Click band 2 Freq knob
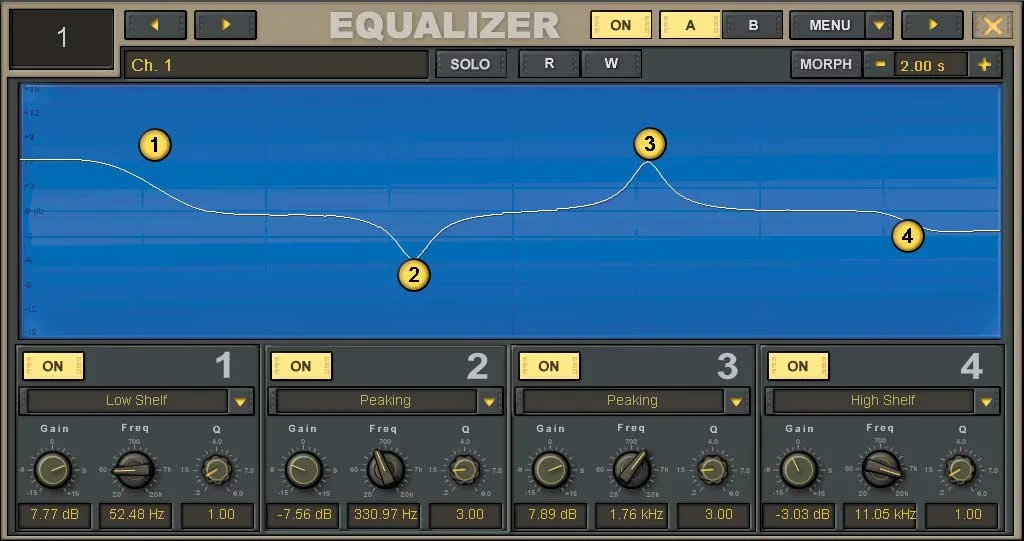The width and height of the screenshot is (1024, 541). pos(385,470)
